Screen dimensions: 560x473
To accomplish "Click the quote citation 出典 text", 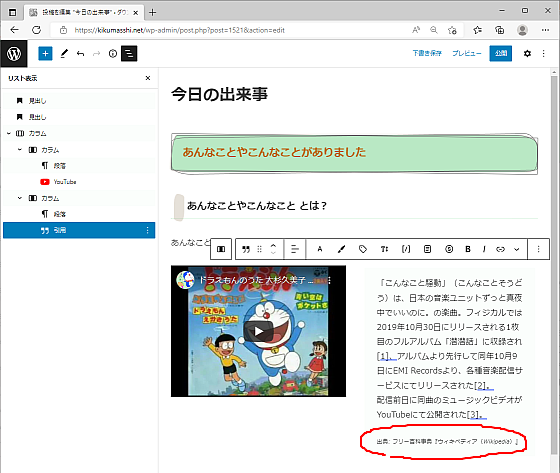I will [447, 442].
